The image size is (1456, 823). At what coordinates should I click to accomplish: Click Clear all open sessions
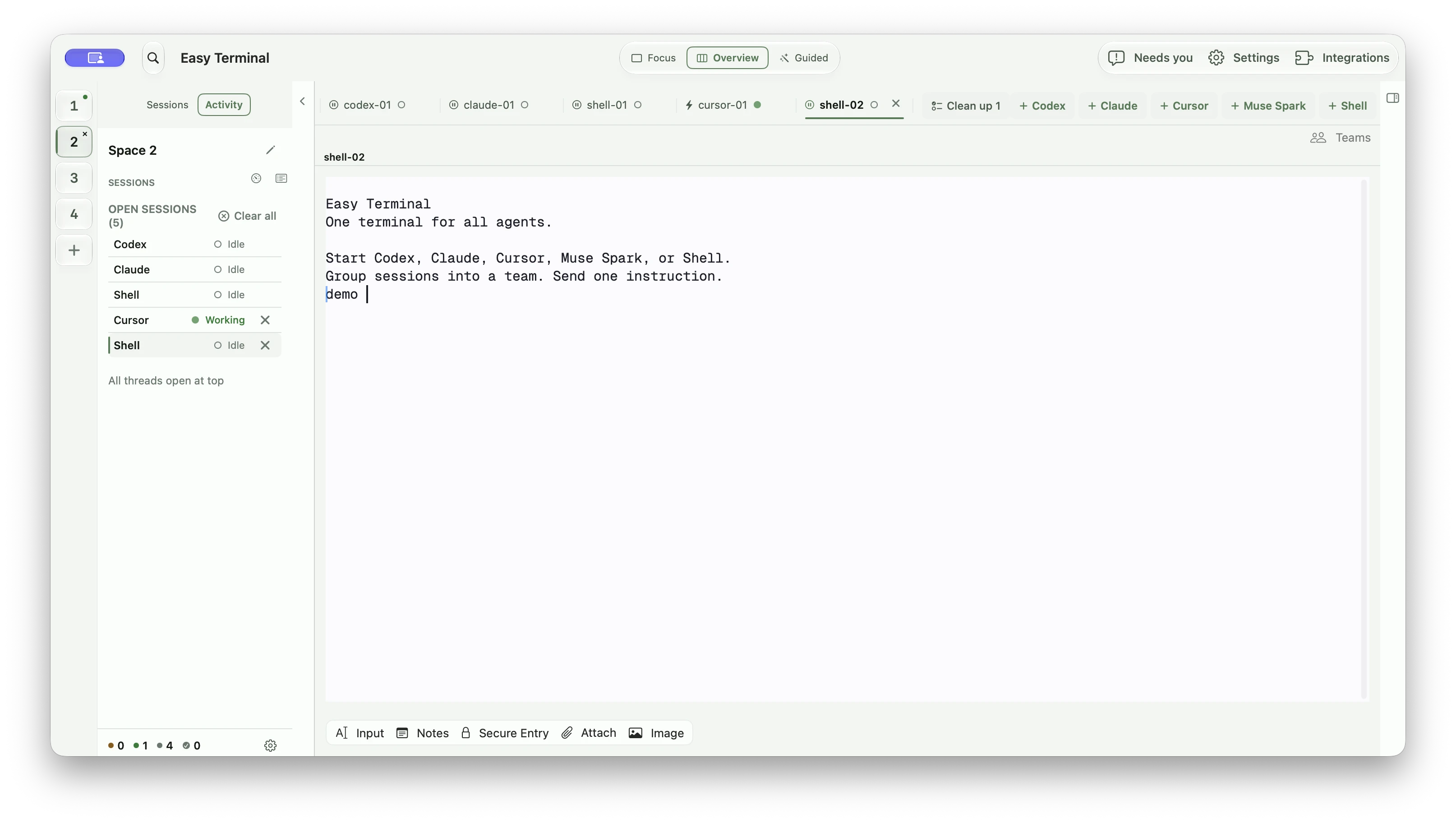tap(247, 216)
